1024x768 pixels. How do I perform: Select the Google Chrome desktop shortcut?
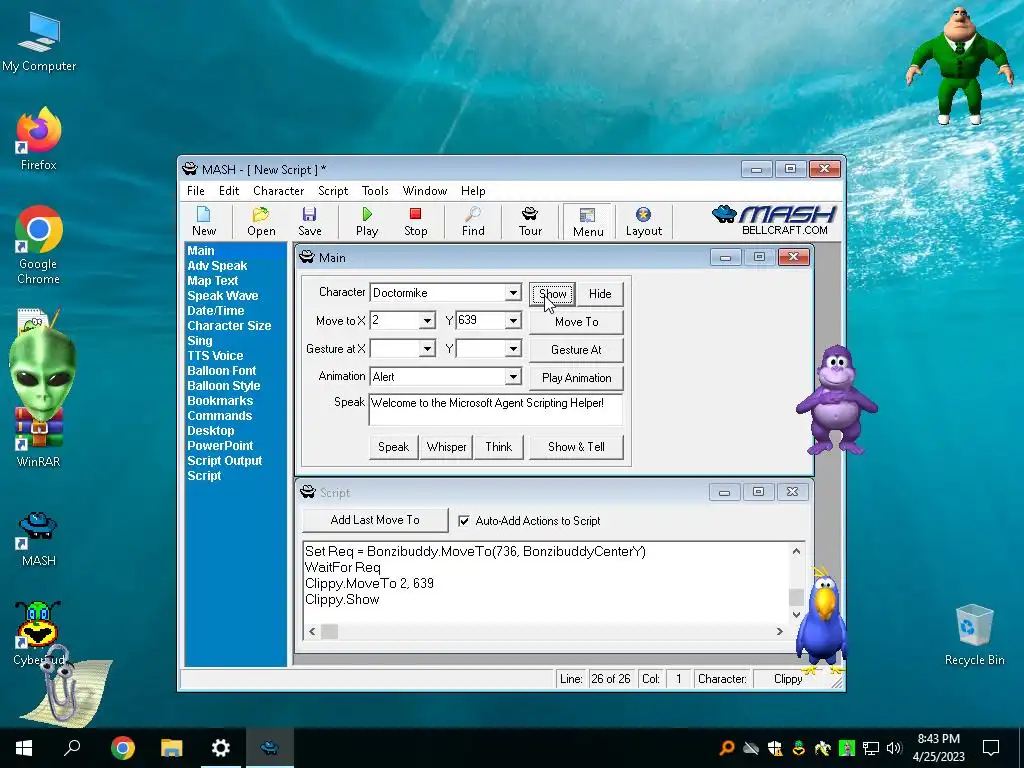(39, 245)
